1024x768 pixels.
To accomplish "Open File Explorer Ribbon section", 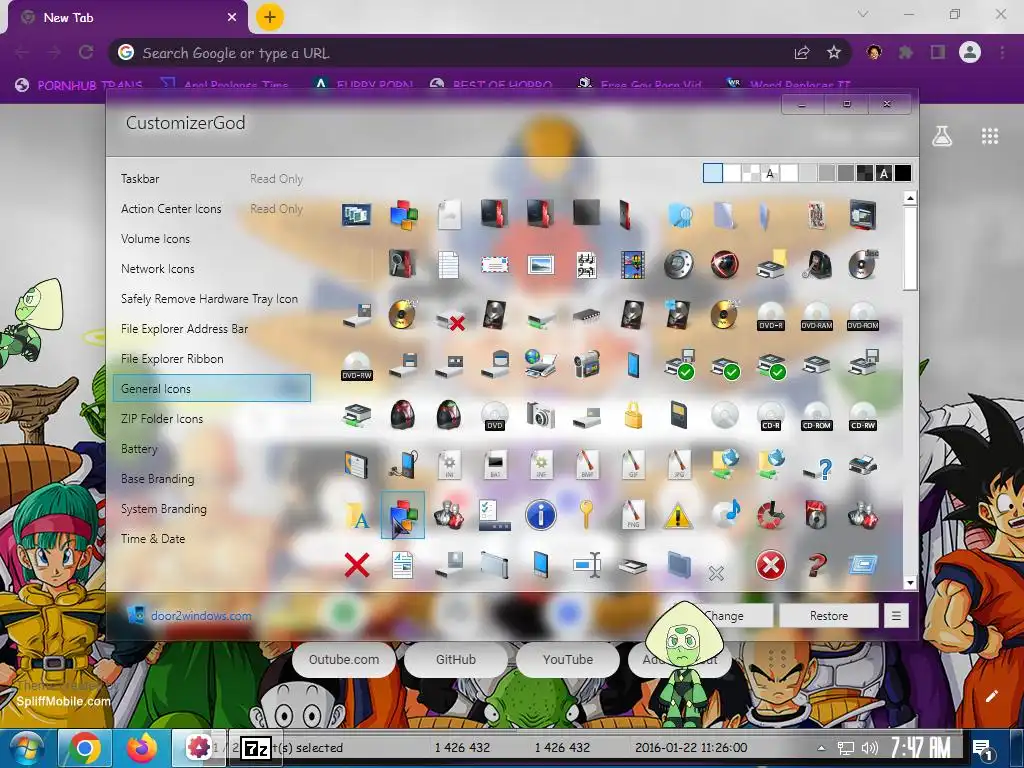I will [172, 359].
